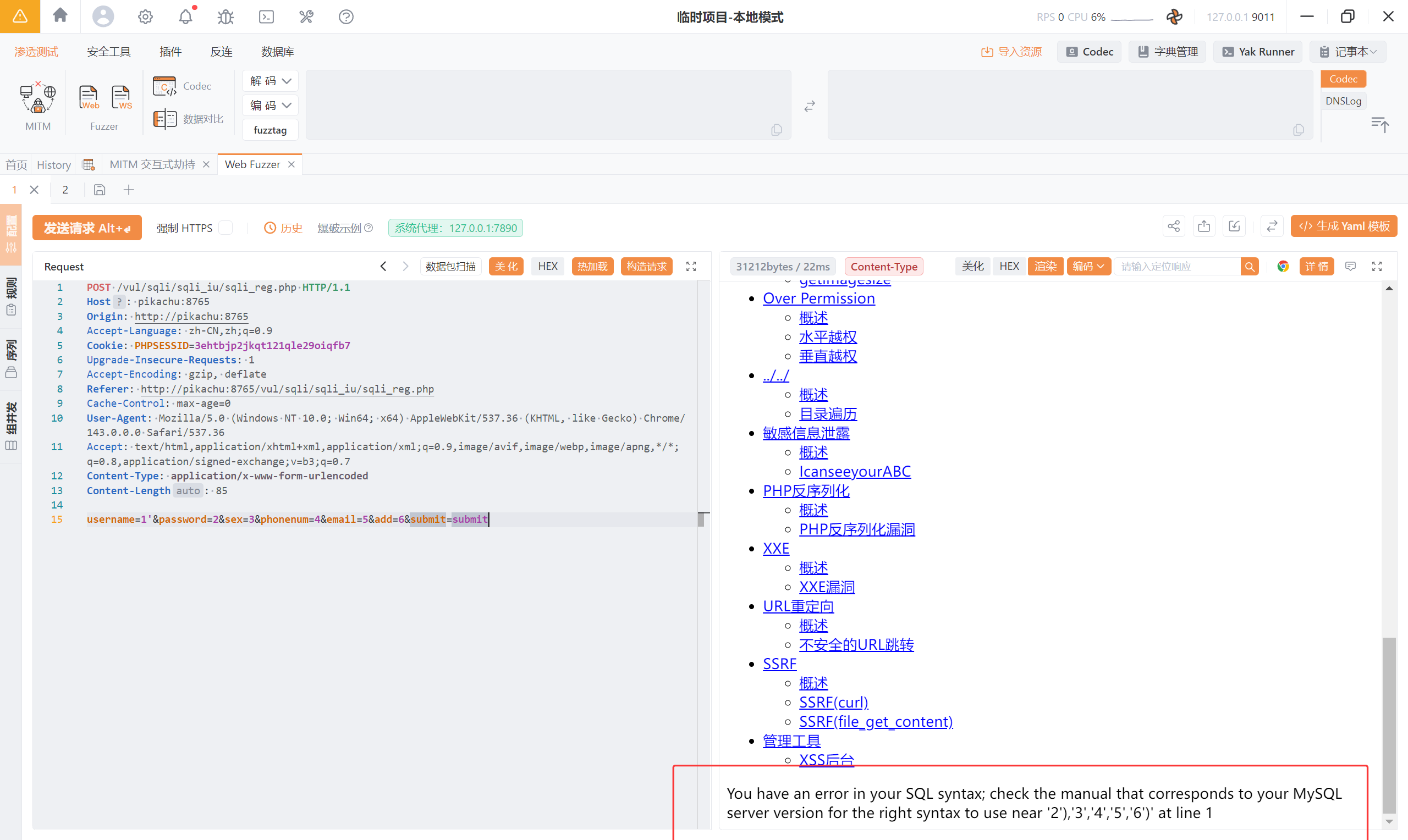Expand the Request editor to fullscreen
Screen dimensions: 1408x840
click(691, 267)
